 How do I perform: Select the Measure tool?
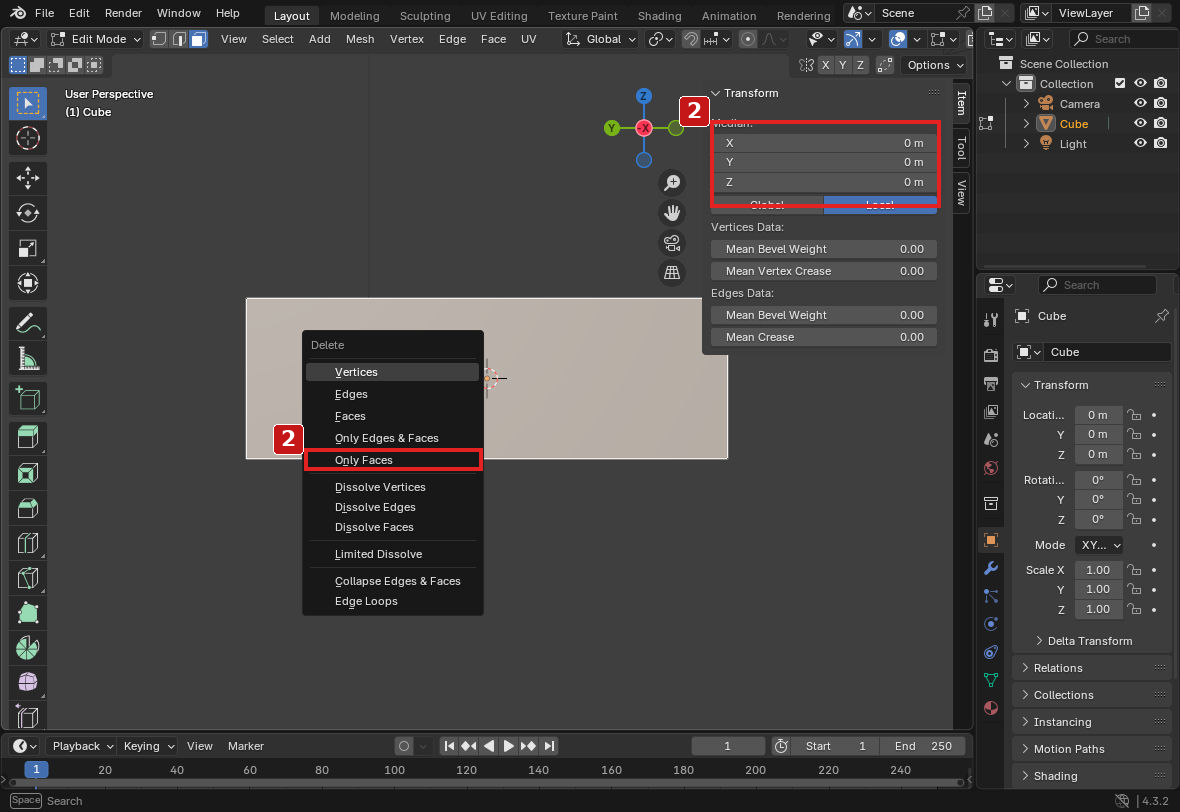[28, 359]
